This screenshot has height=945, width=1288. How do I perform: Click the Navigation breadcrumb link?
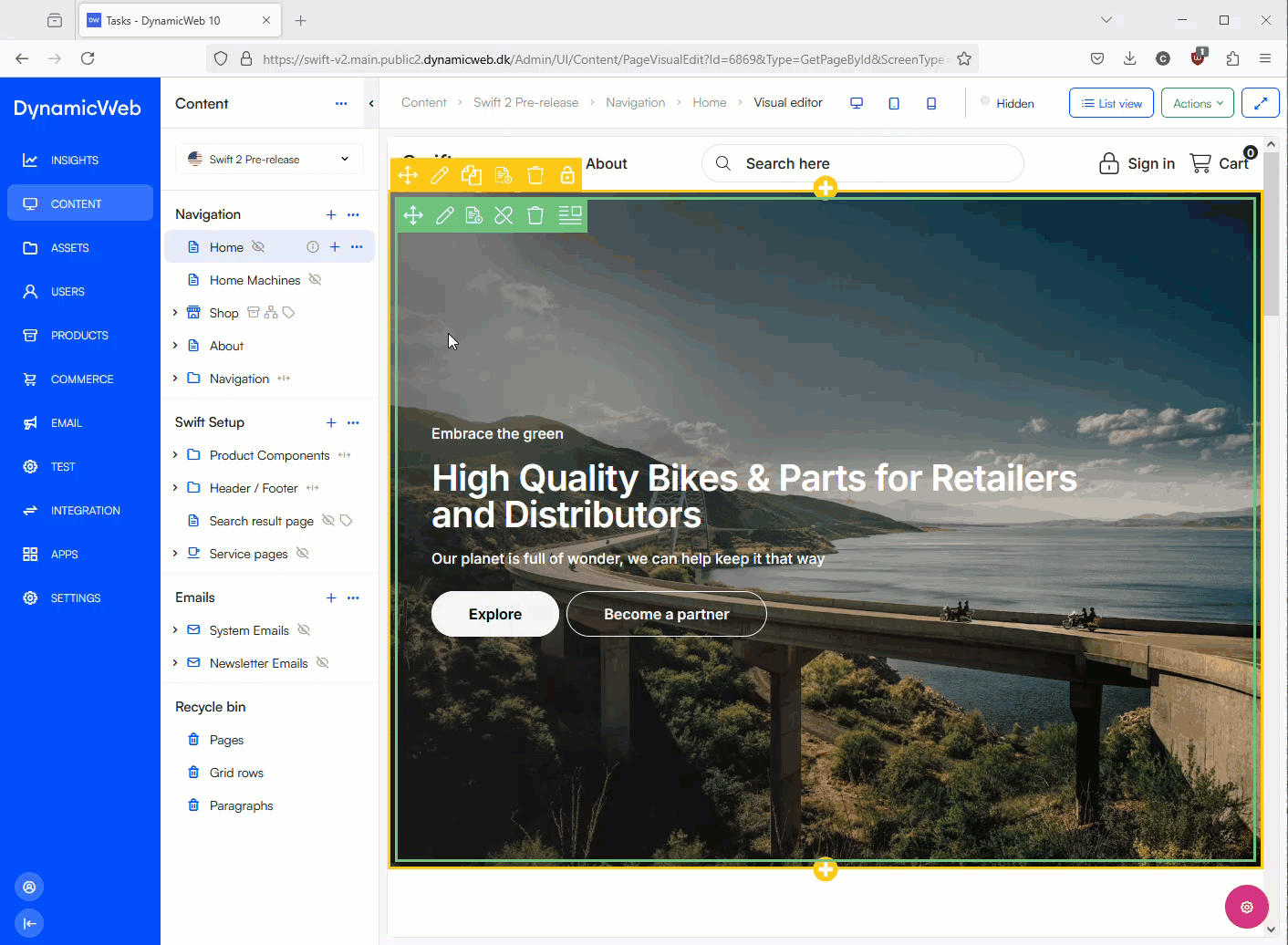pos(635,103)
